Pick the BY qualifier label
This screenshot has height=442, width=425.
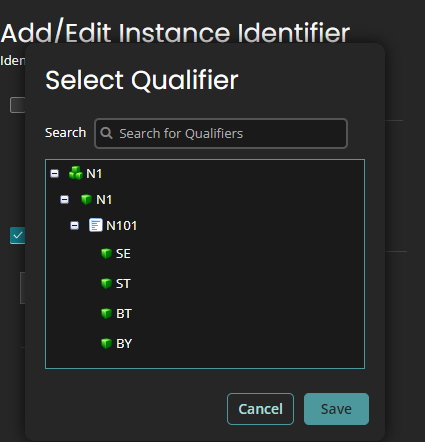pyautogui.click(x=124, y=344)
